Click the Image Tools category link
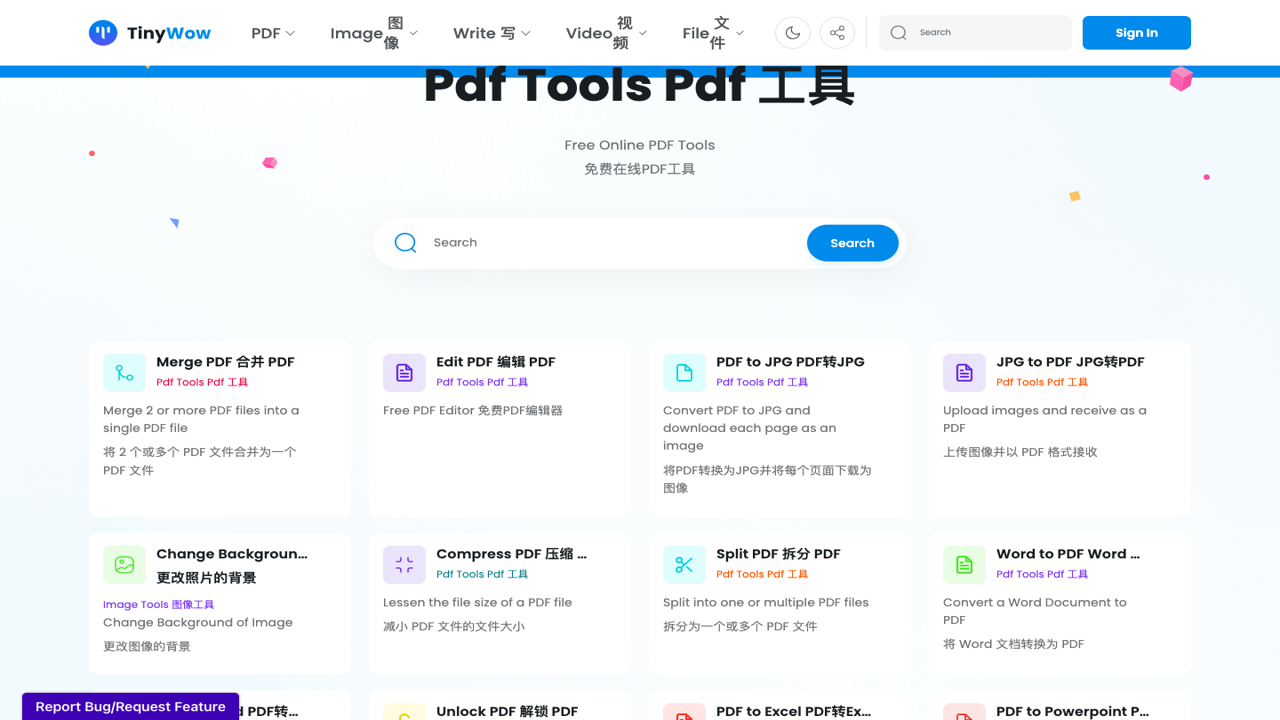The height and width of the screenshot is (720, 1280). [158, 604]
